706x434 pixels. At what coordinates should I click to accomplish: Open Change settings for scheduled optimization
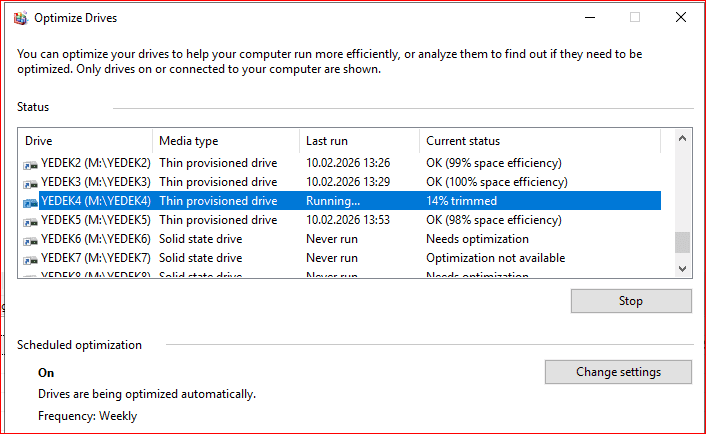617,372
